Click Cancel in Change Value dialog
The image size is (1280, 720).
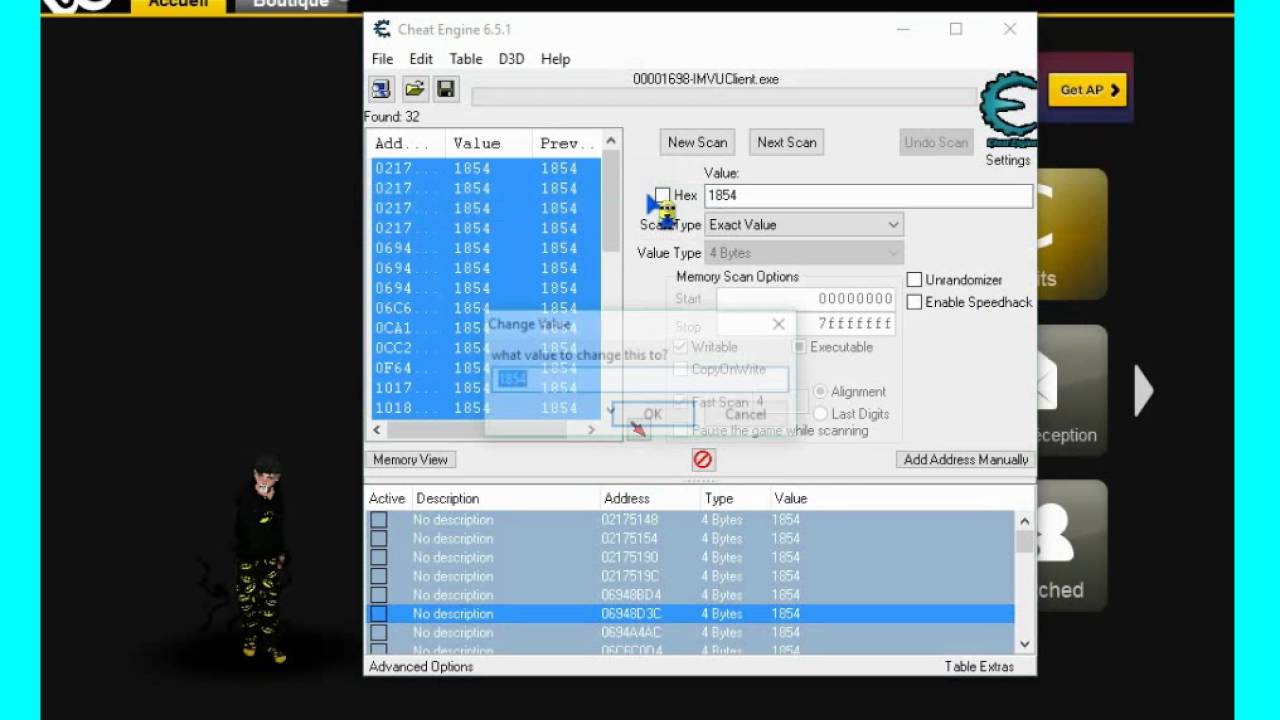pyautogui.click(x=745, y=414)
